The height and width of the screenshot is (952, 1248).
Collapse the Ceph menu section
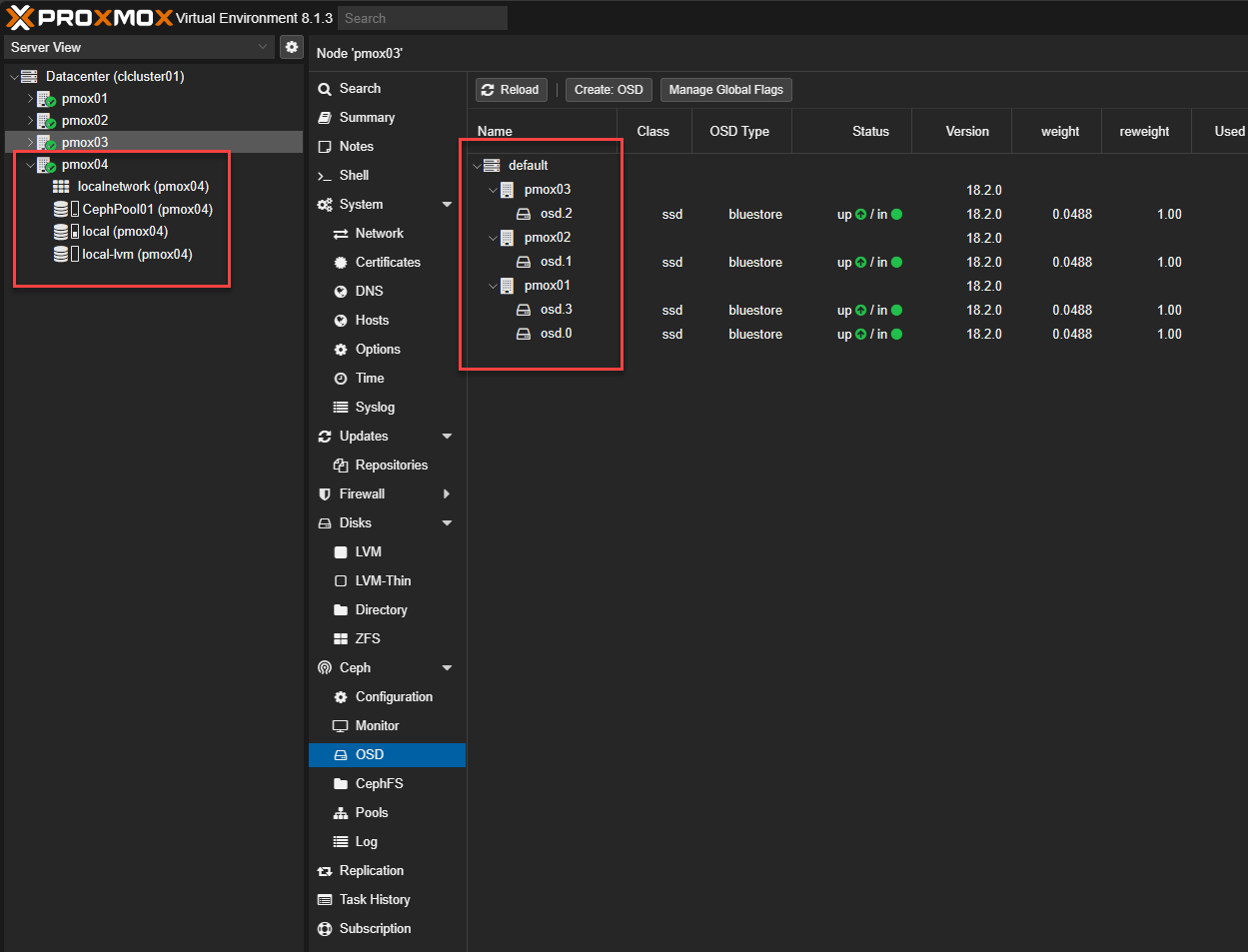click(447, 668)
